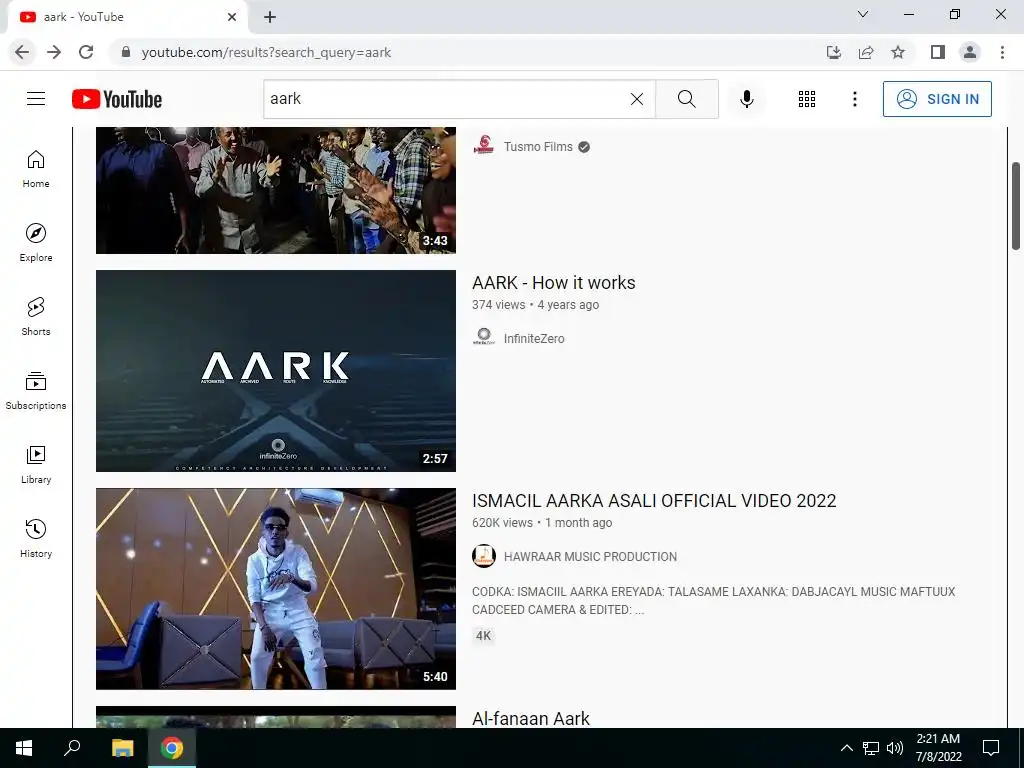This screenshot has width=1024, height=768.
Task: Click the YouTube logo
Action: click(x=117, y=99)
